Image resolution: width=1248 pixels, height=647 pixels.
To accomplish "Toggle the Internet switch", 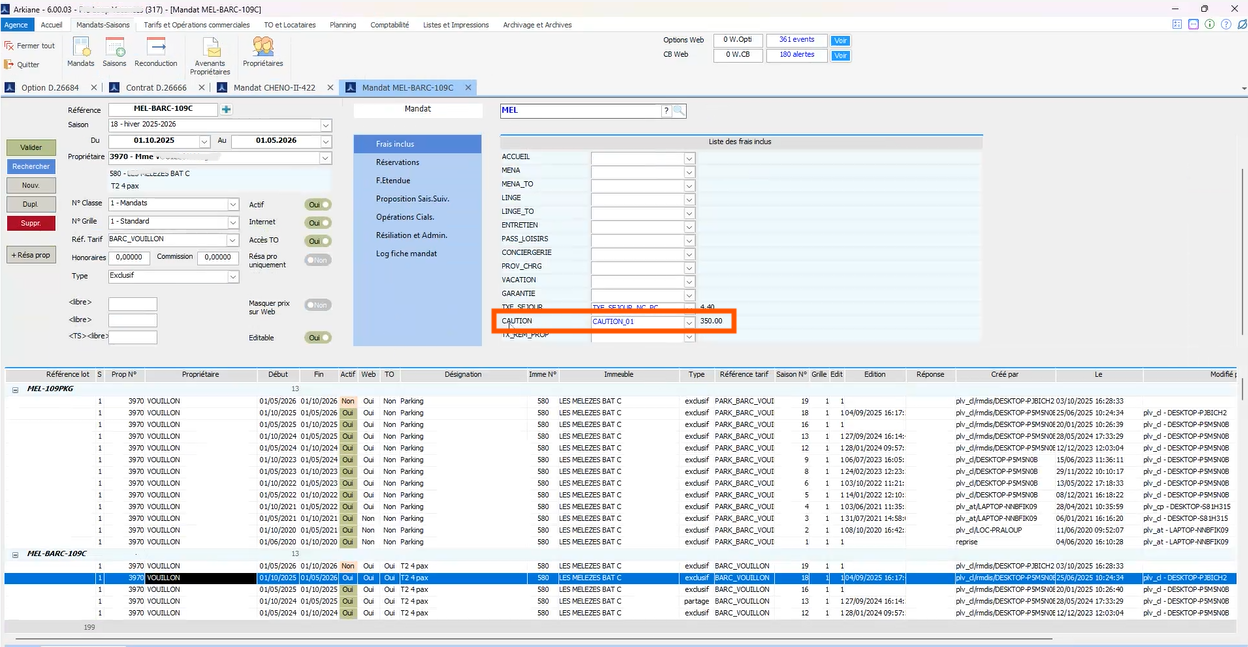I will coord(318,223).
